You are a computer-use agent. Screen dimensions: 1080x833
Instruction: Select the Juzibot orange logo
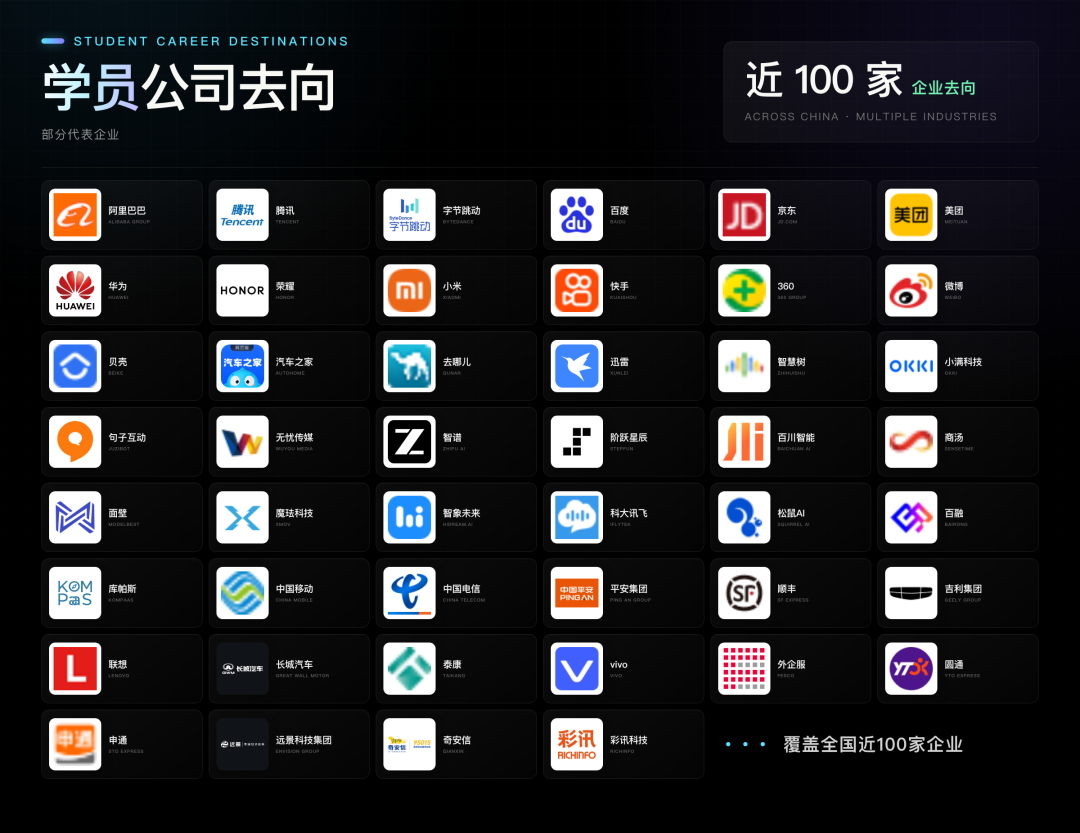coord(75,442)
